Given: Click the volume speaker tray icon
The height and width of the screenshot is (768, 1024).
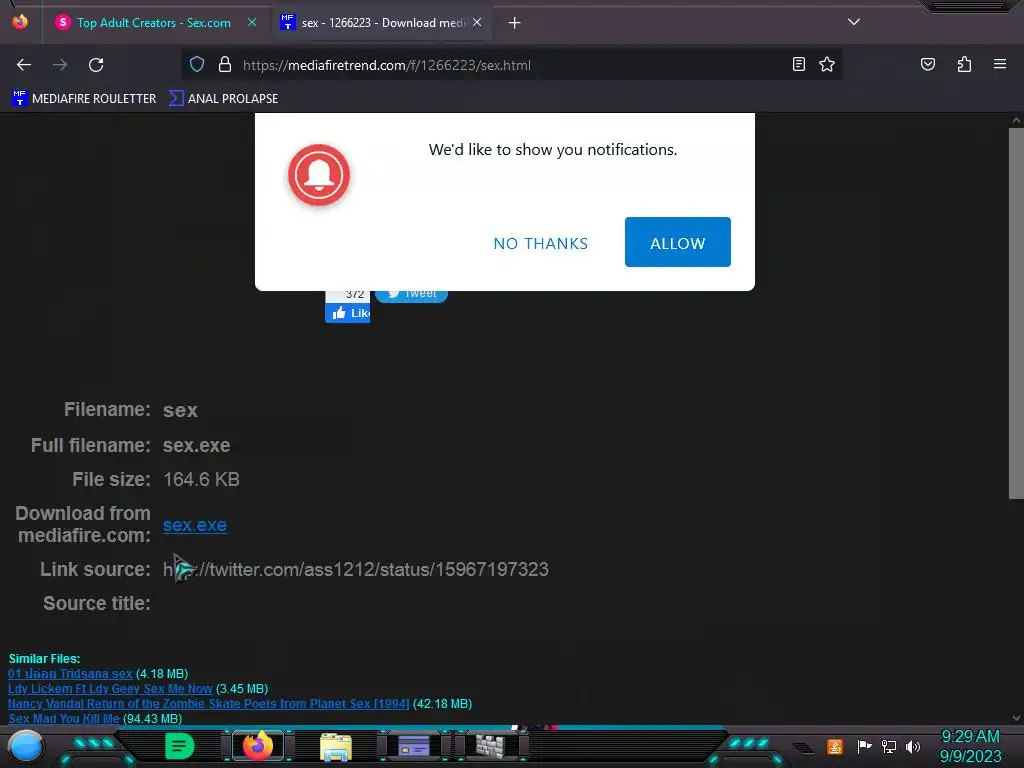Looking at the screenshot, I should [913, 746].
